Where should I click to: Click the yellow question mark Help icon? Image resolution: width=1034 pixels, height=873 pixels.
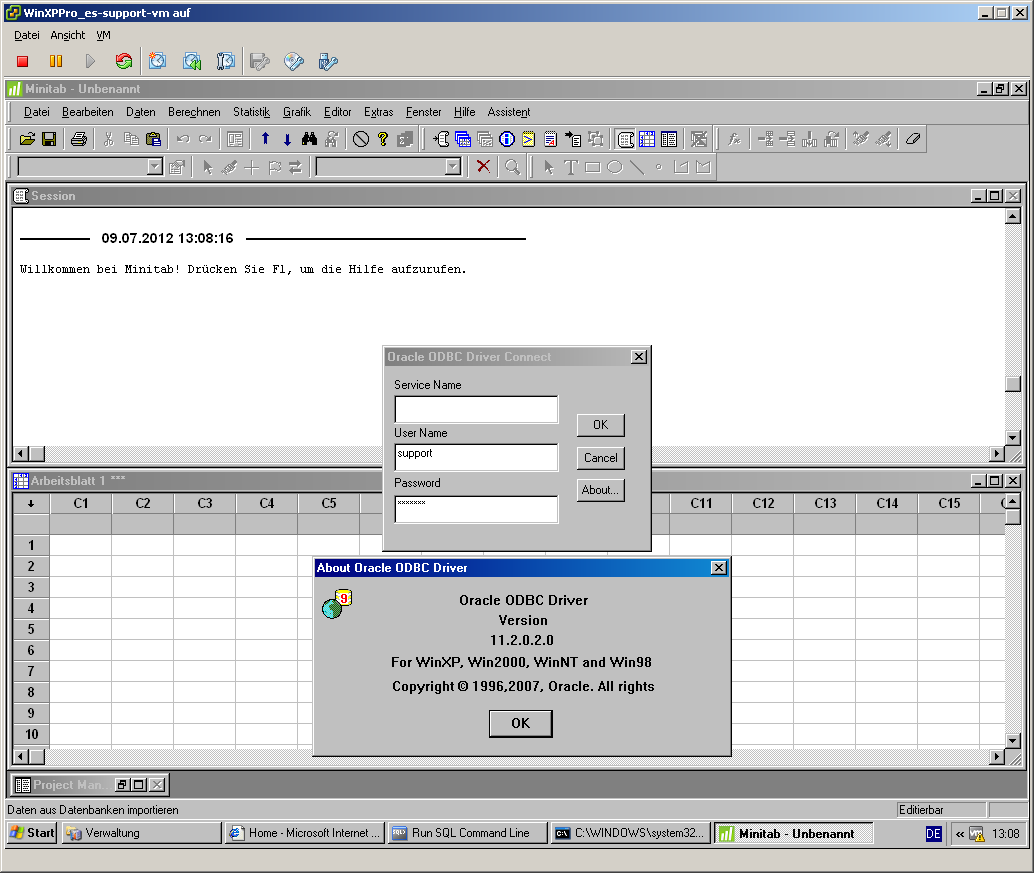click(382, 139)
